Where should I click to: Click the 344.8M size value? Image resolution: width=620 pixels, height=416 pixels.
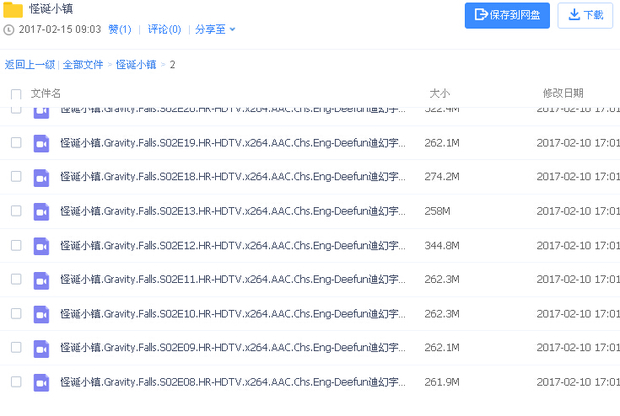click(442, 246)
